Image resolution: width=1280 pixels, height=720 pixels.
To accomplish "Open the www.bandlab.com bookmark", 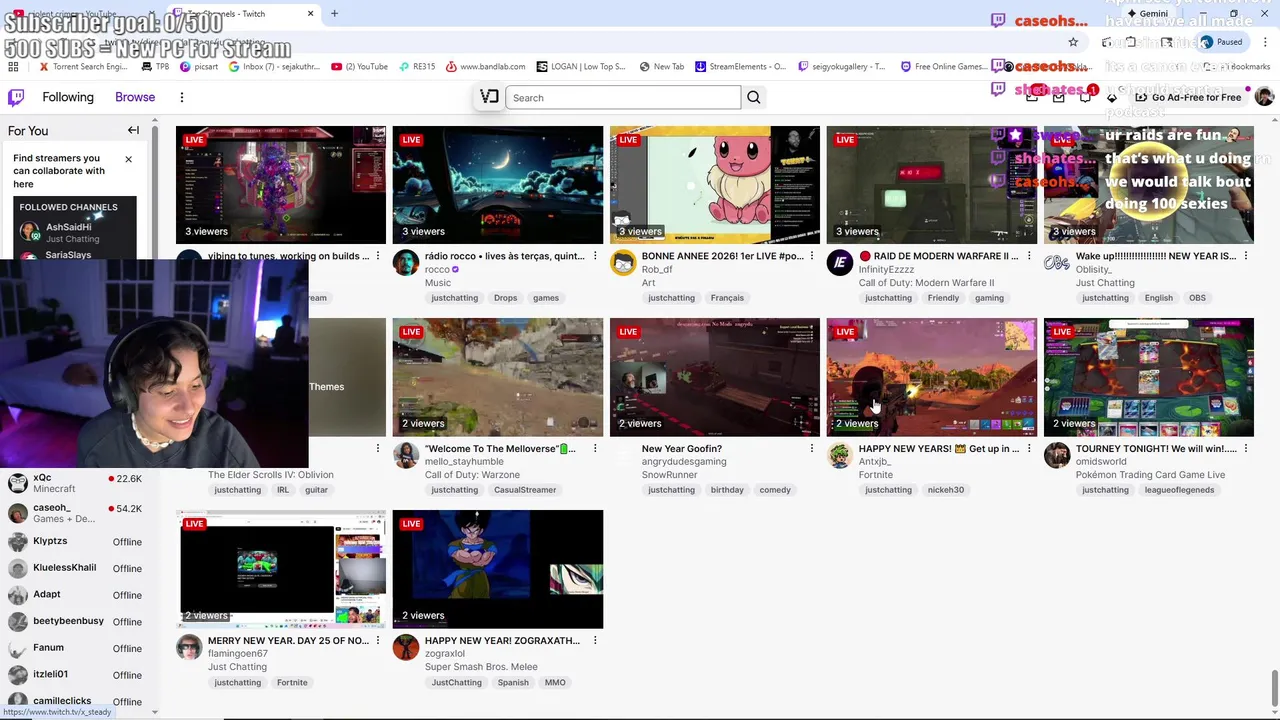I will point(486,67).
